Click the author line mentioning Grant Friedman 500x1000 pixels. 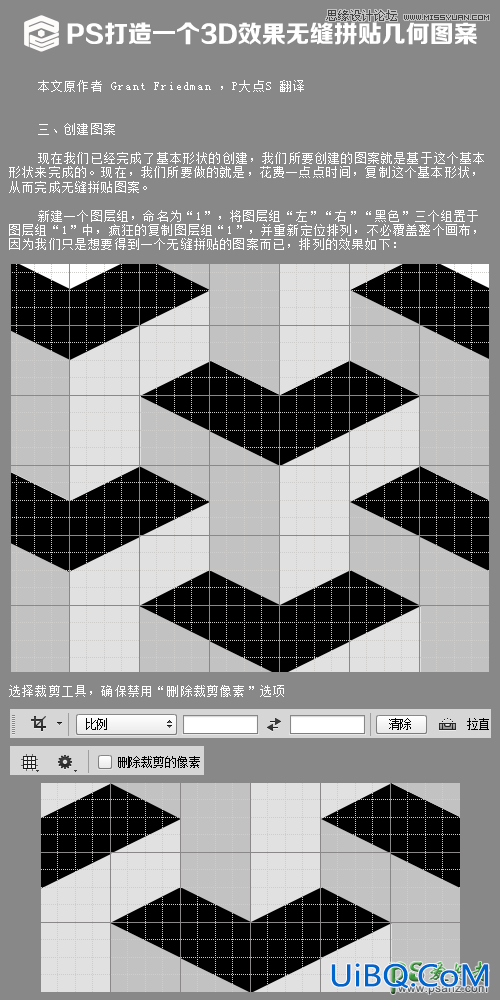171,86
